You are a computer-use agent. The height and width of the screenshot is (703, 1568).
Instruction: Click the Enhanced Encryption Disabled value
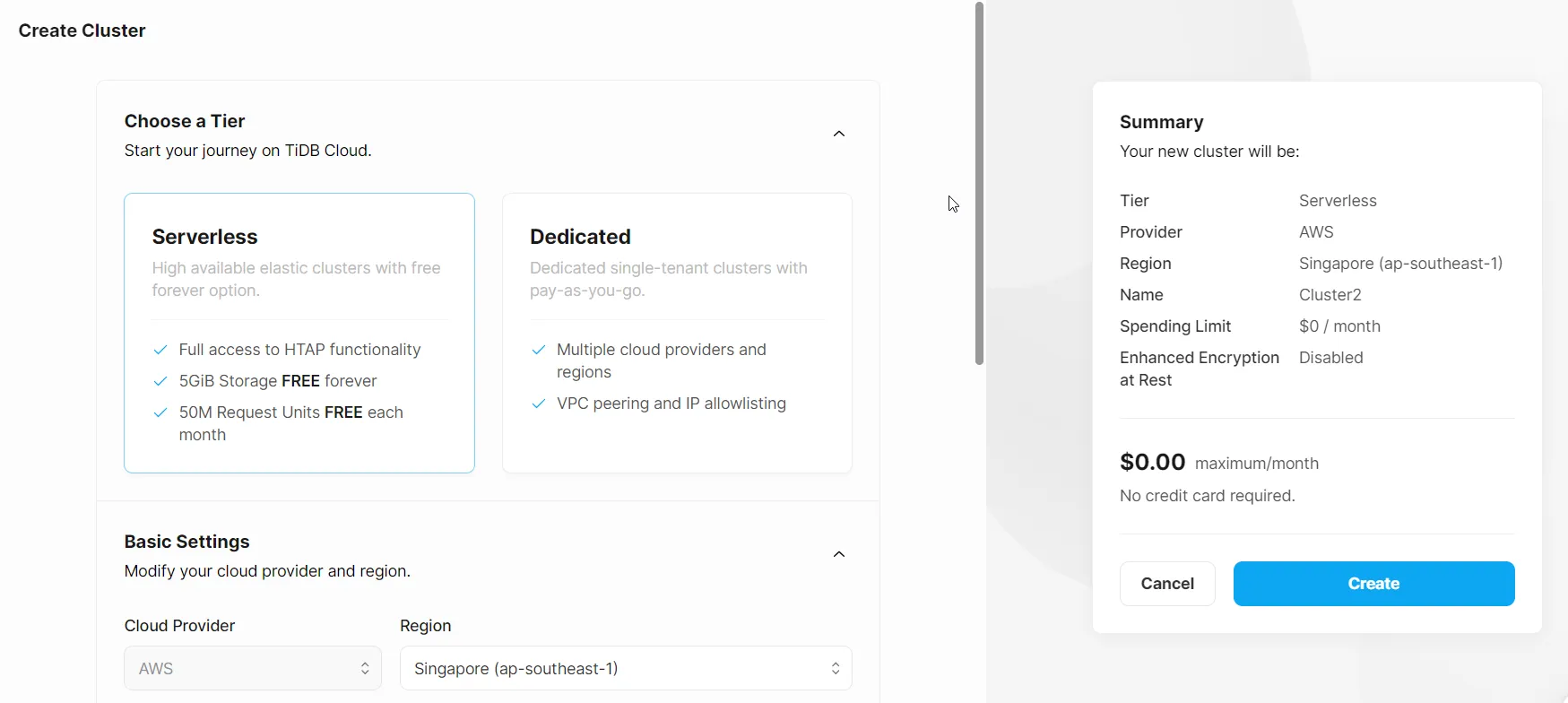point(1330,358)
